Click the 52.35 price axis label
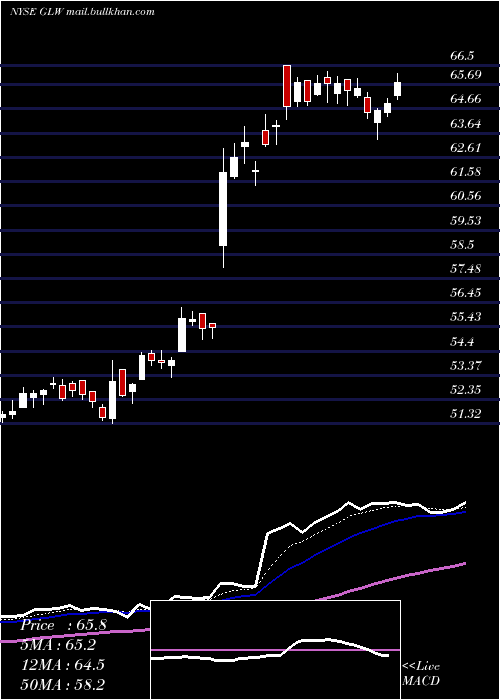 (x=466, y=390)
